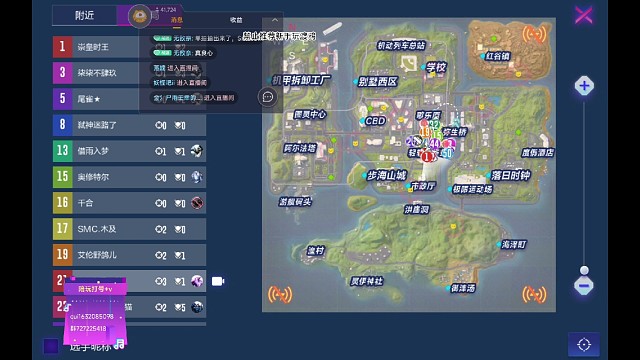Select the signal tower icon near 红谷镇
Image resolution: width=640 pixels, height=360 pixels.
534,35
